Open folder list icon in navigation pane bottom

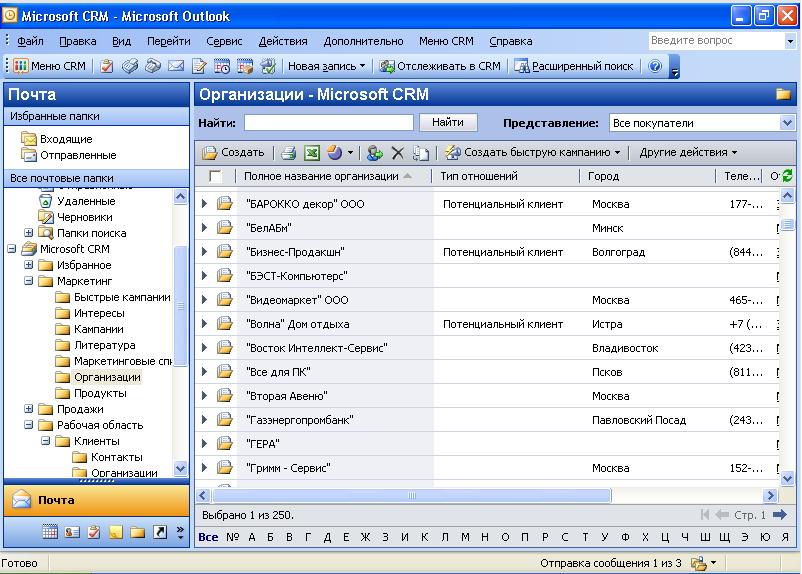tap(138, 532)
